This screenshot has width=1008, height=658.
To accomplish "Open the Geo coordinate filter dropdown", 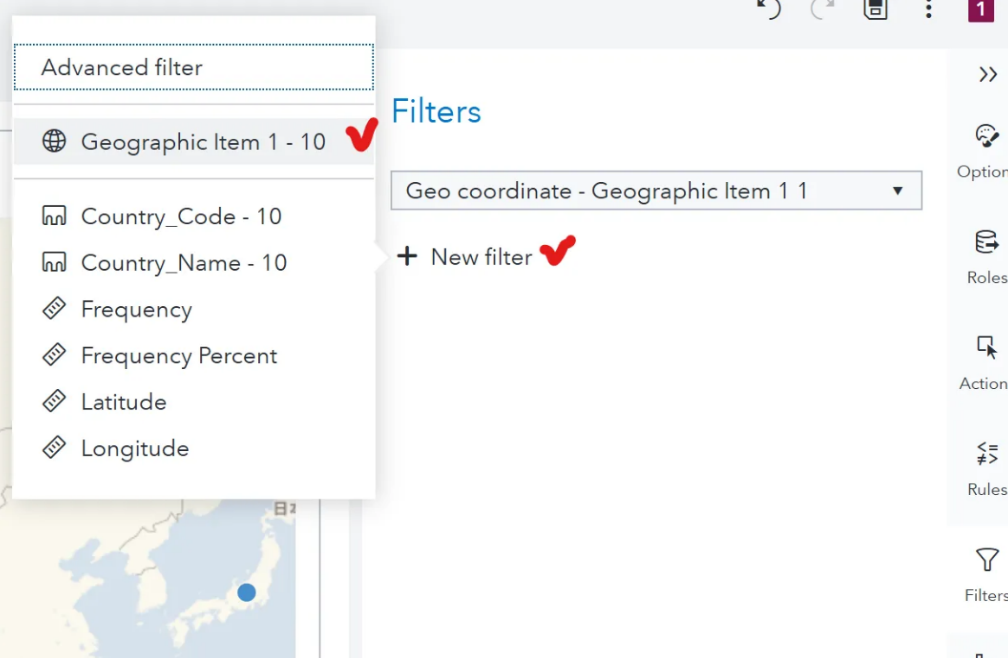I will [x=656, y=190].
